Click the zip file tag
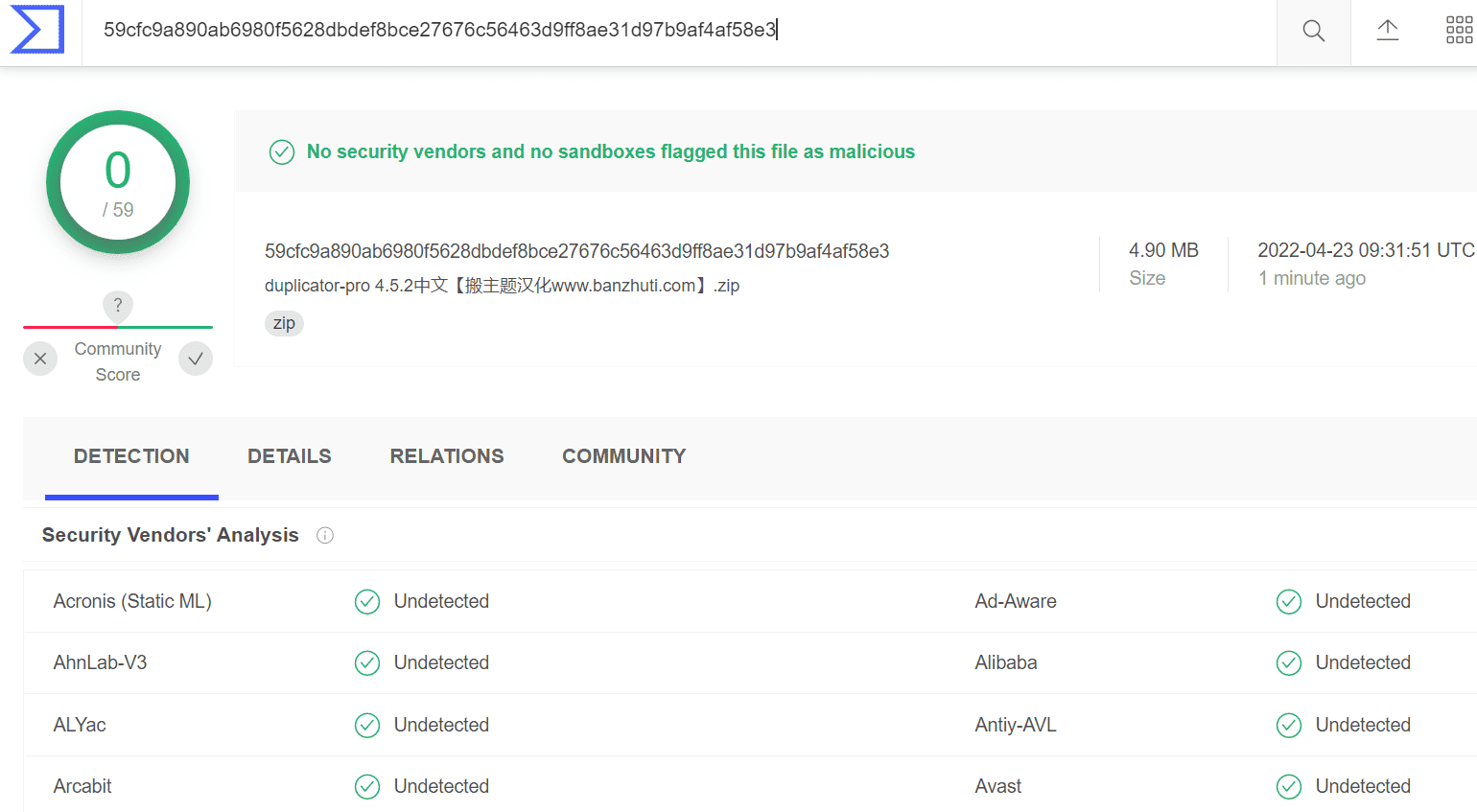The image size is (1477, 812). tap(284, 323)
